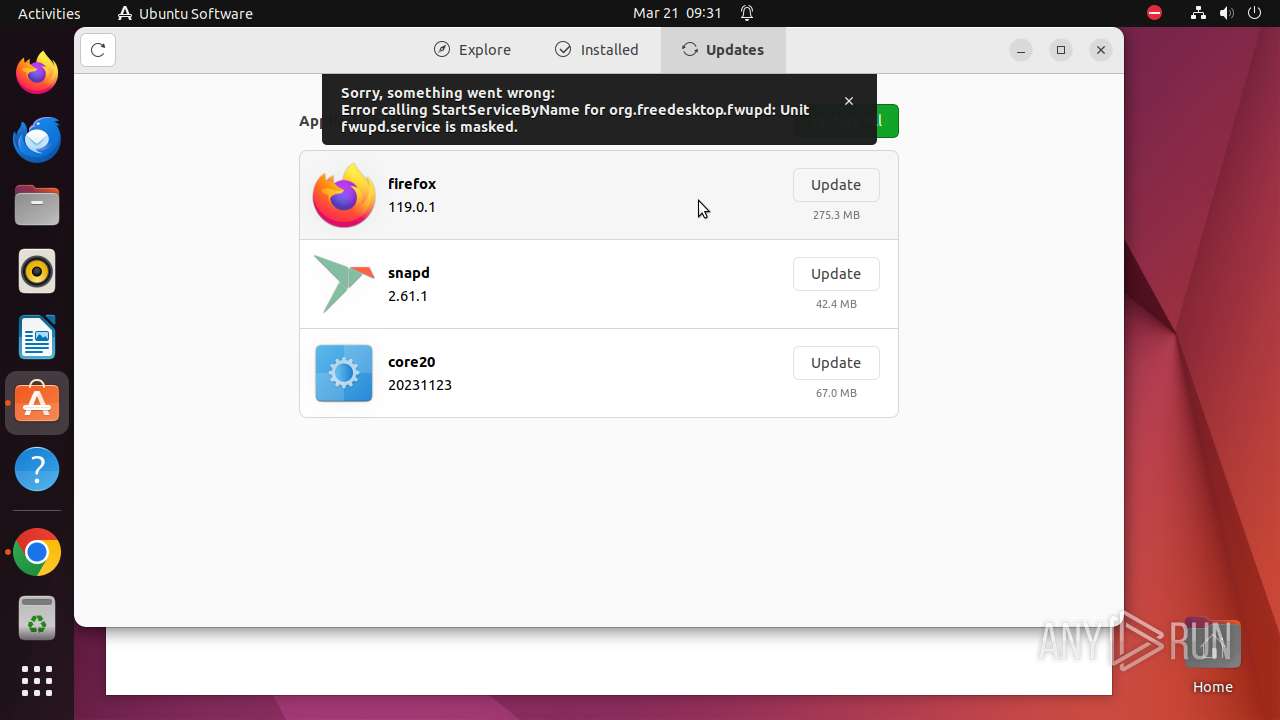This screenshot has height=720, width=1280.
Task: Open the Installed tab
Action: click(x=597, y=50)
